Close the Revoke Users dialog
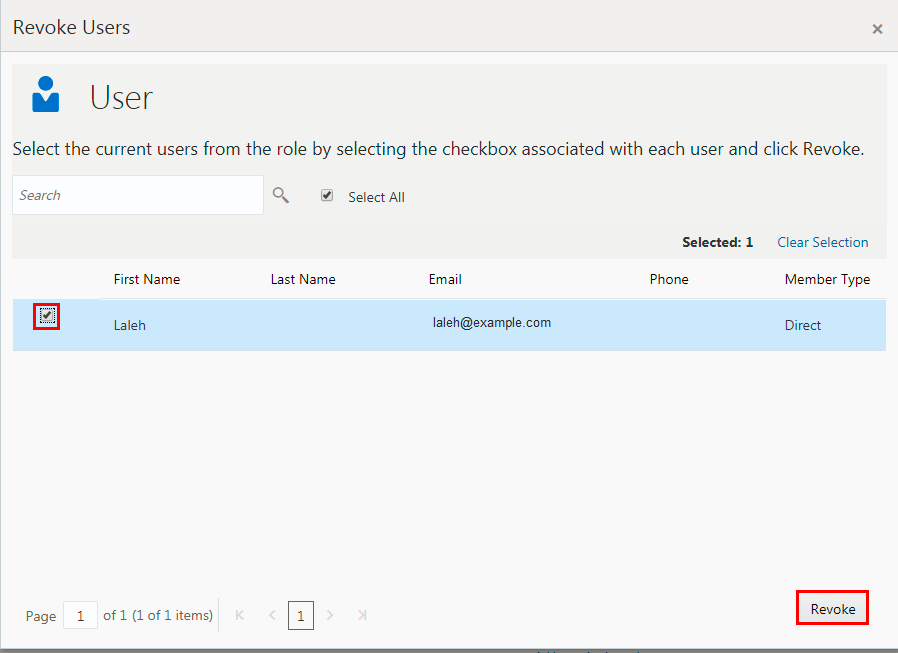 pos(877,29)
